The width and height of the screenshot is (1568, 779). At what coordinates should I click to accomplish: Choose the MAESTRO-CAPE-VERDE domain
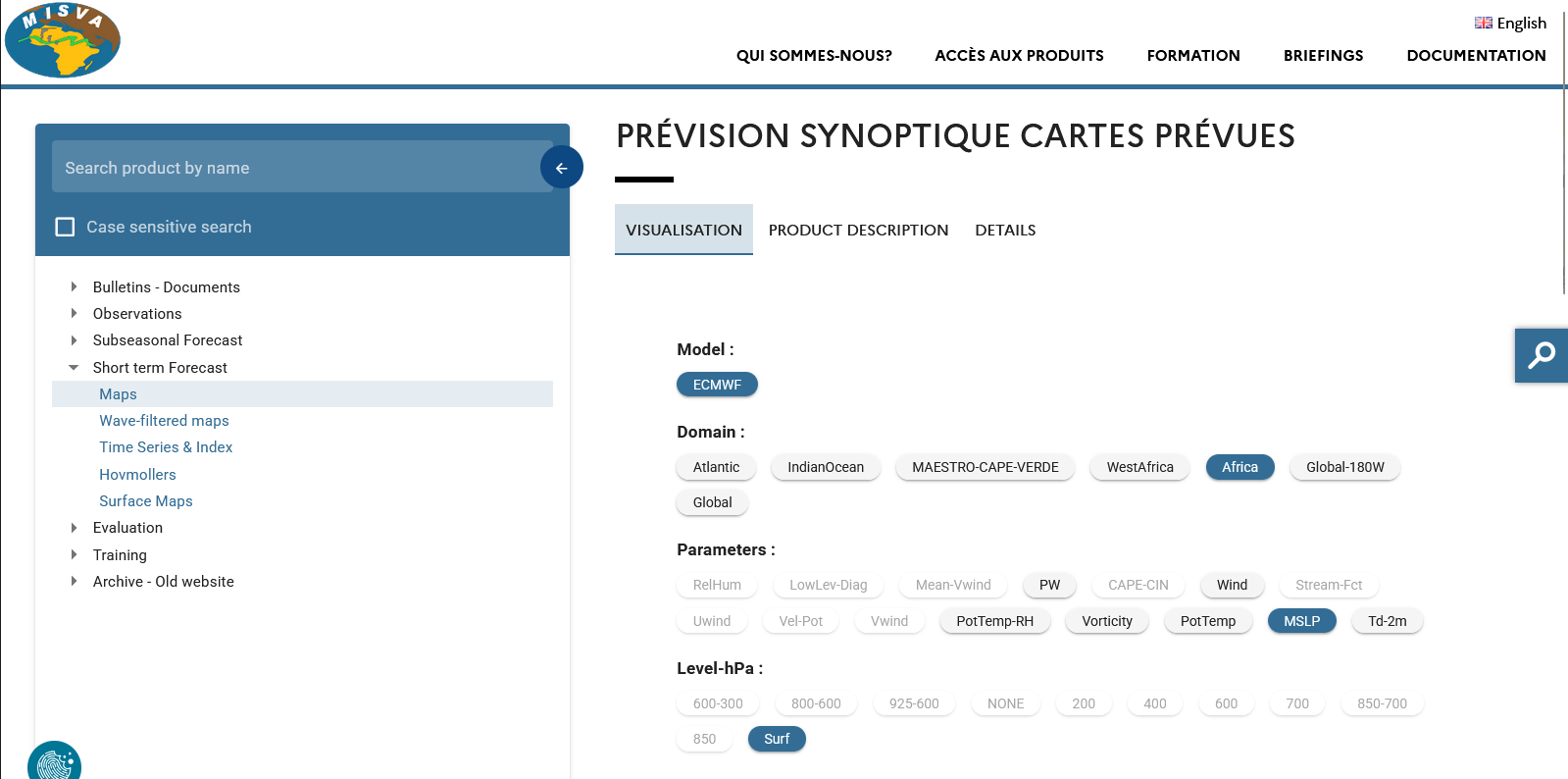point(986,467)
